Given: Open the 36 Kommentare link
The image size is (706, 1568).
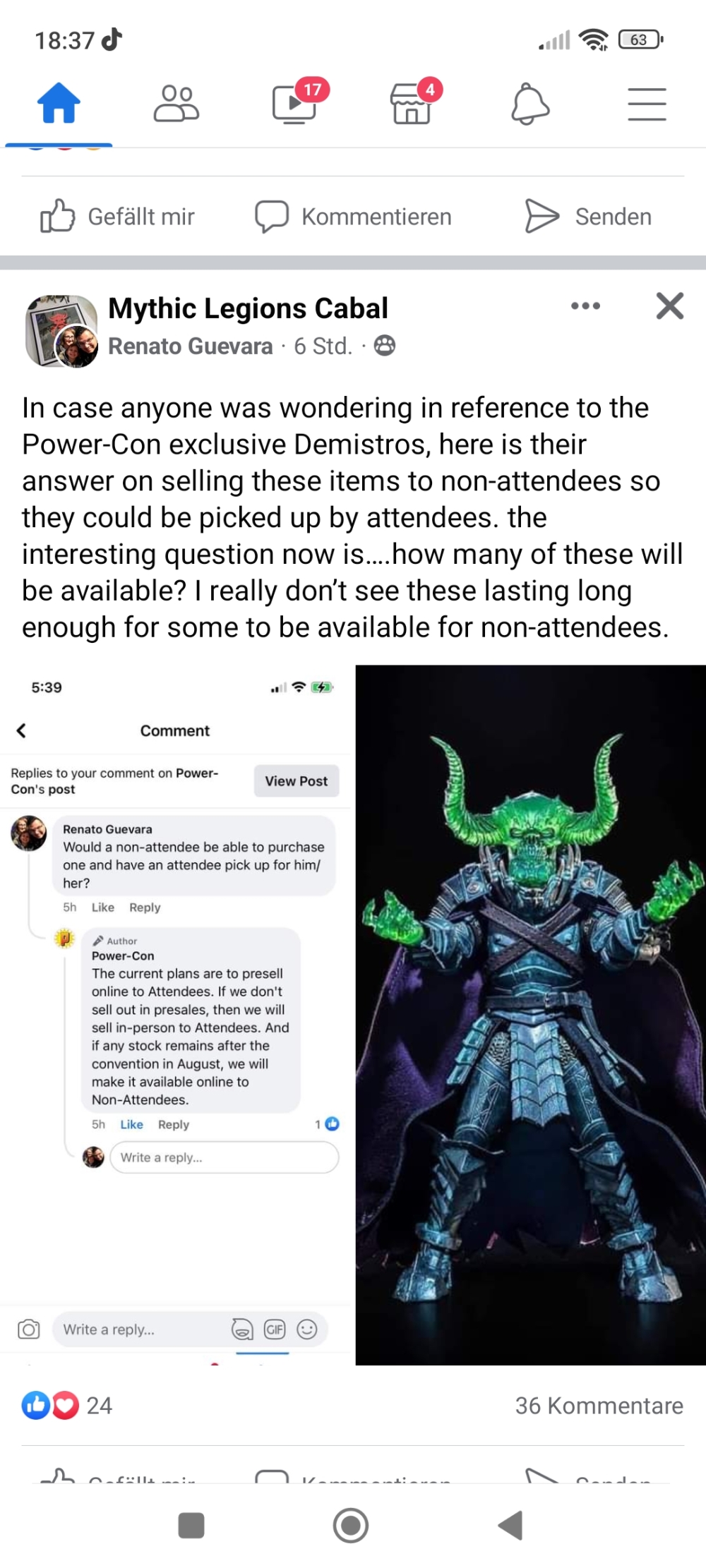Looking at the screenshot, I should click(x=599, y=1405).
